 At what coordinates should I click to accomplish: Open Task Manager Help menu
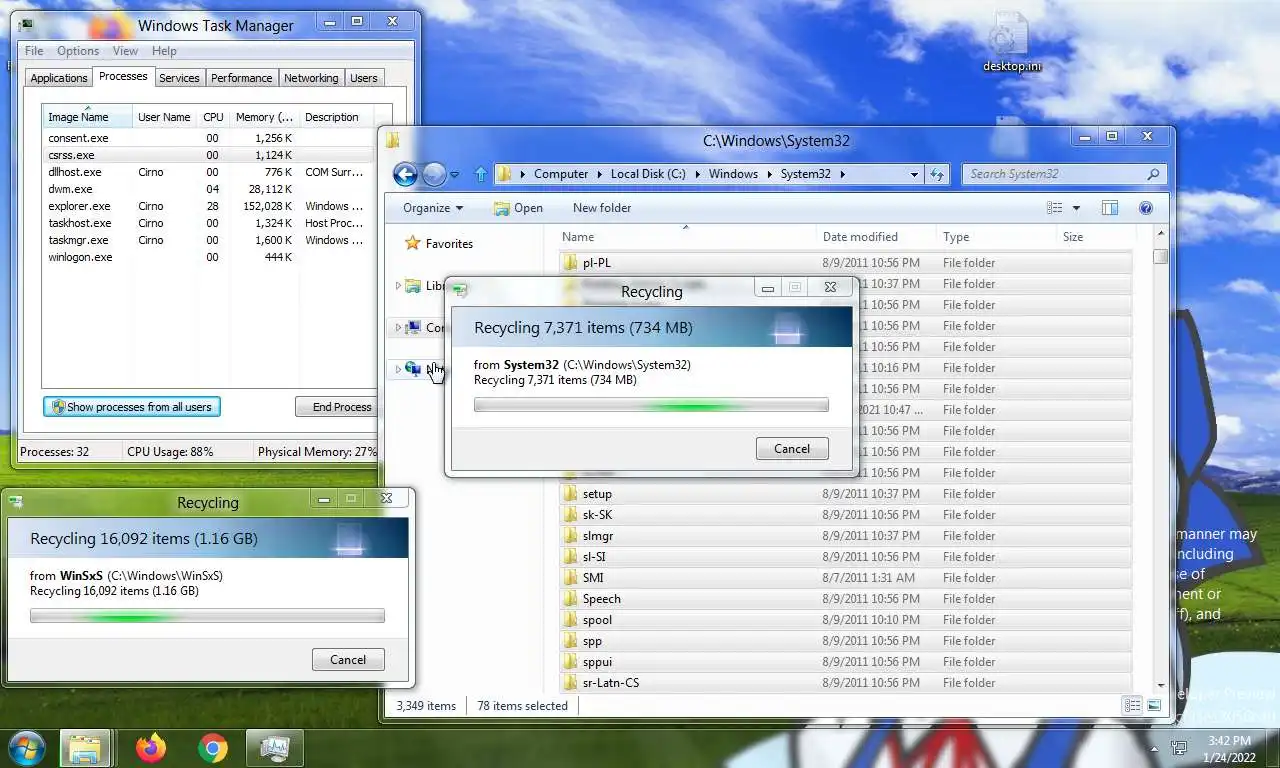tap(164, 51)
